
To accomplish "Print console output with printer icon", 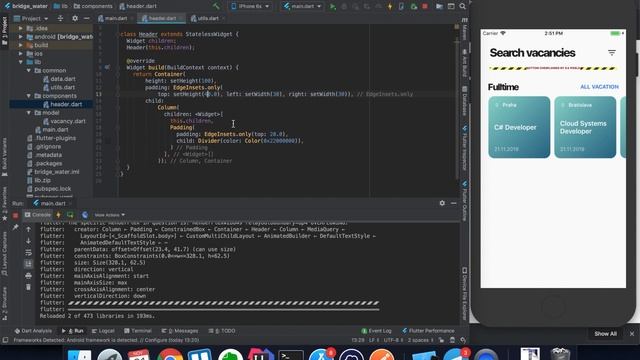I will pyautogui.click(x=28, y=276).
